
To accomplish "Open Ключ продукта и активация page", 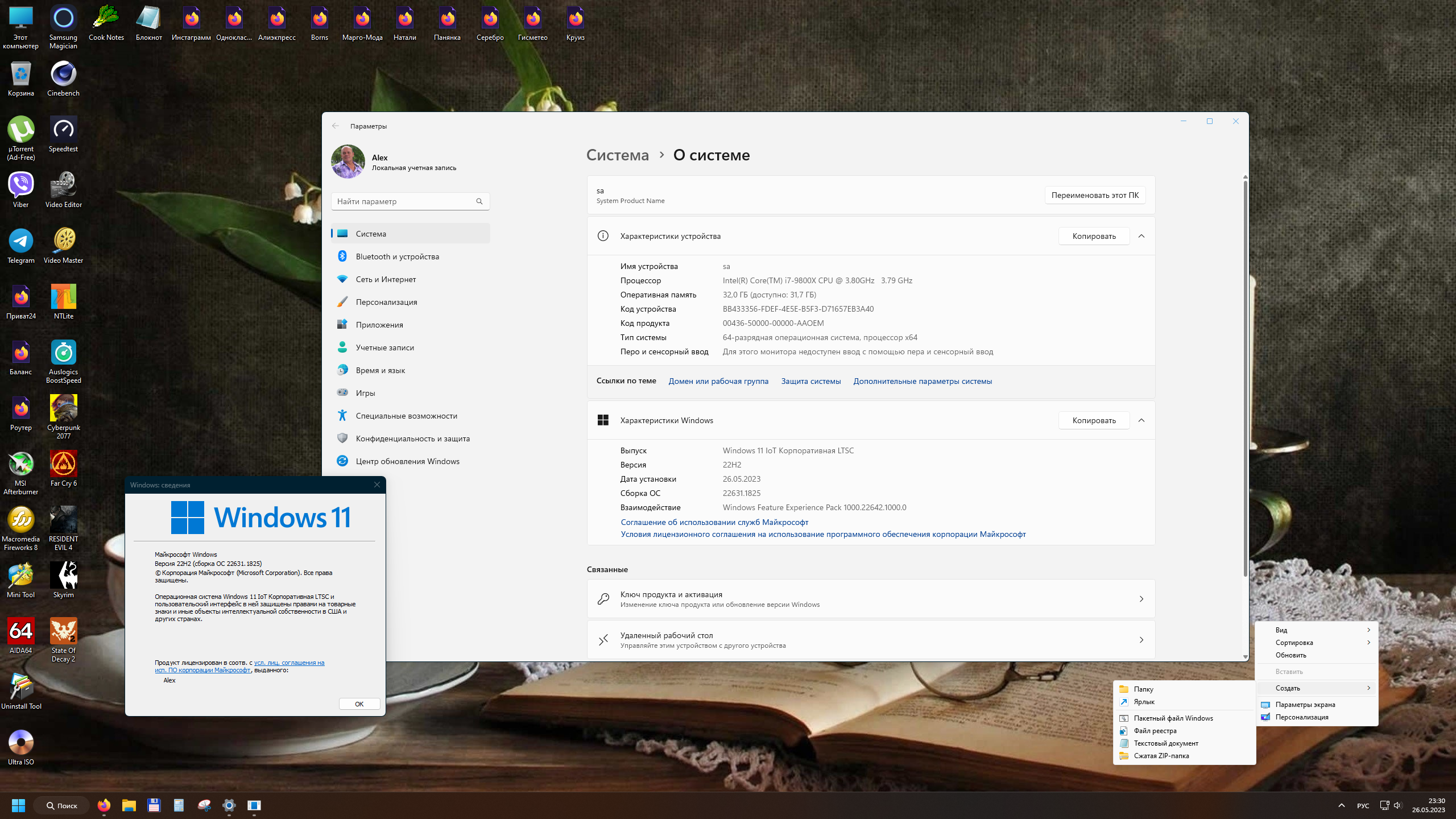I will coord(871,599).
